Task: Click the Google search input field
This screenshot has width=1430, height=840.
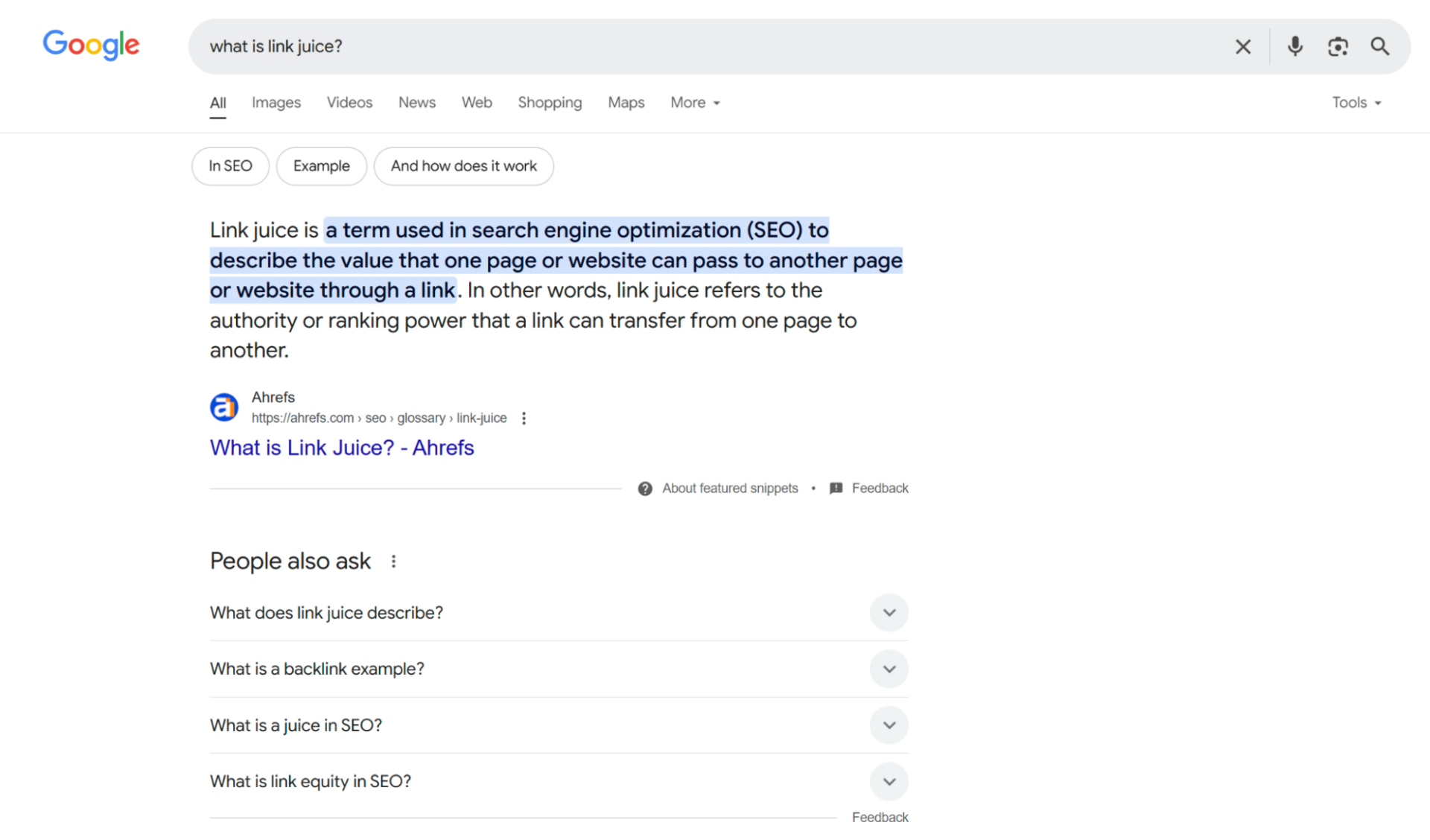Action: (714, 45)
